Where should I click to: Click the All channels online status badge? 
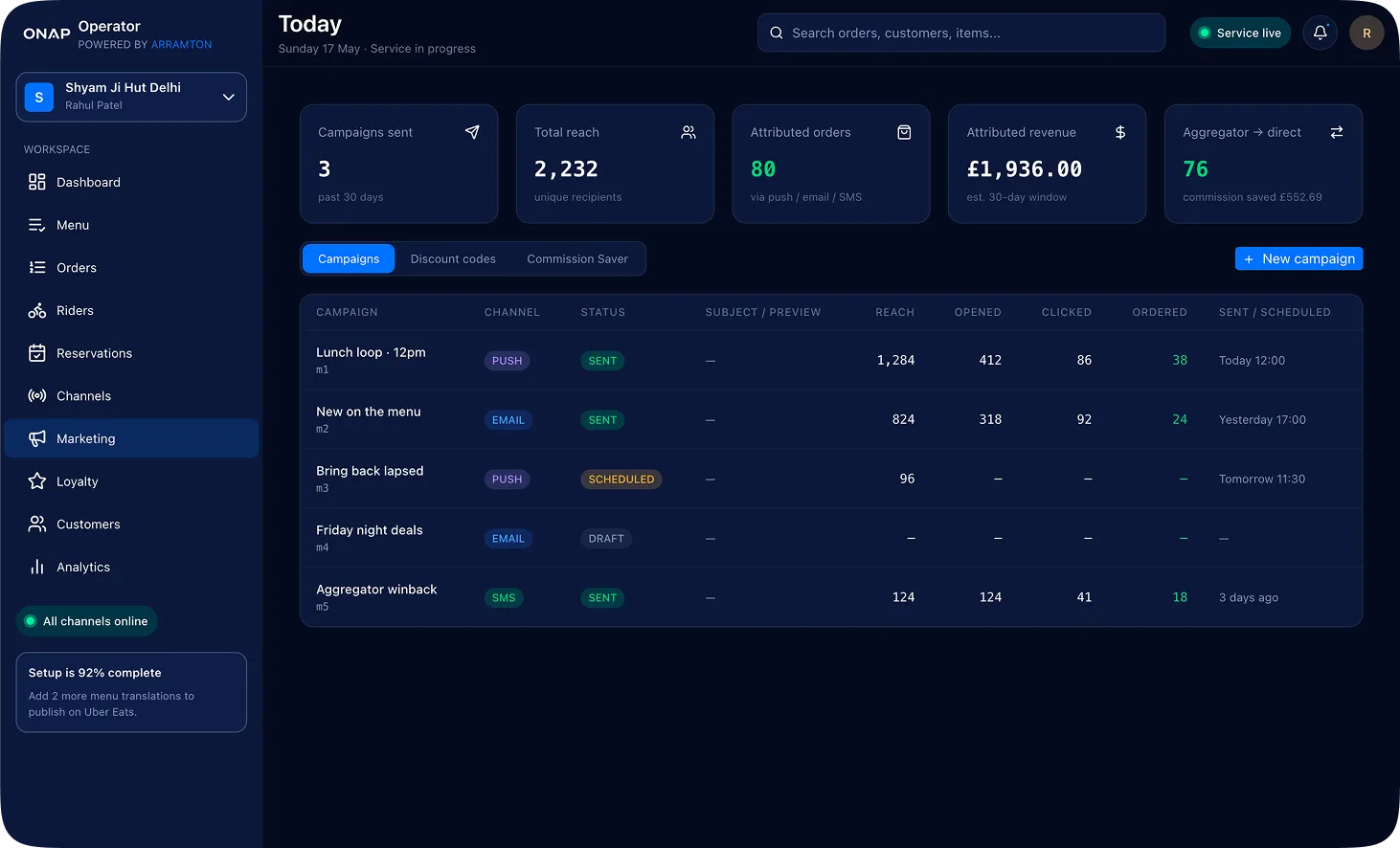pos(86,621)
